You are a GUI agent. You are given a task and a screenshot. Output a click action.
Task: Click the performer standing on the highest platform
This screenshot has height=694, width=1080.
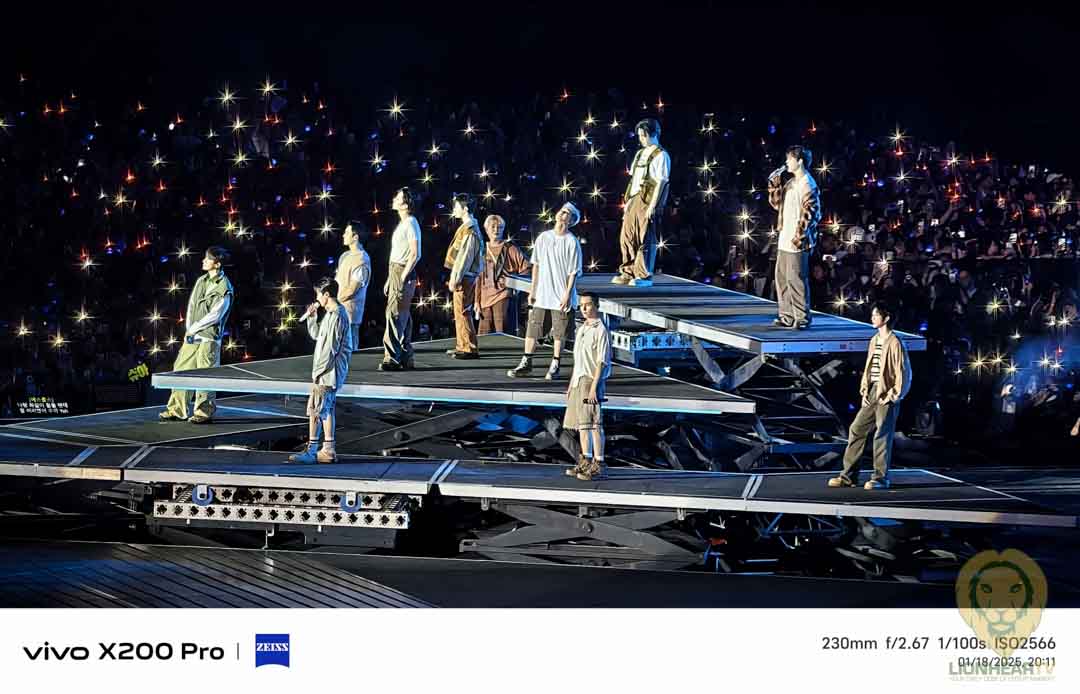point(644,202)
